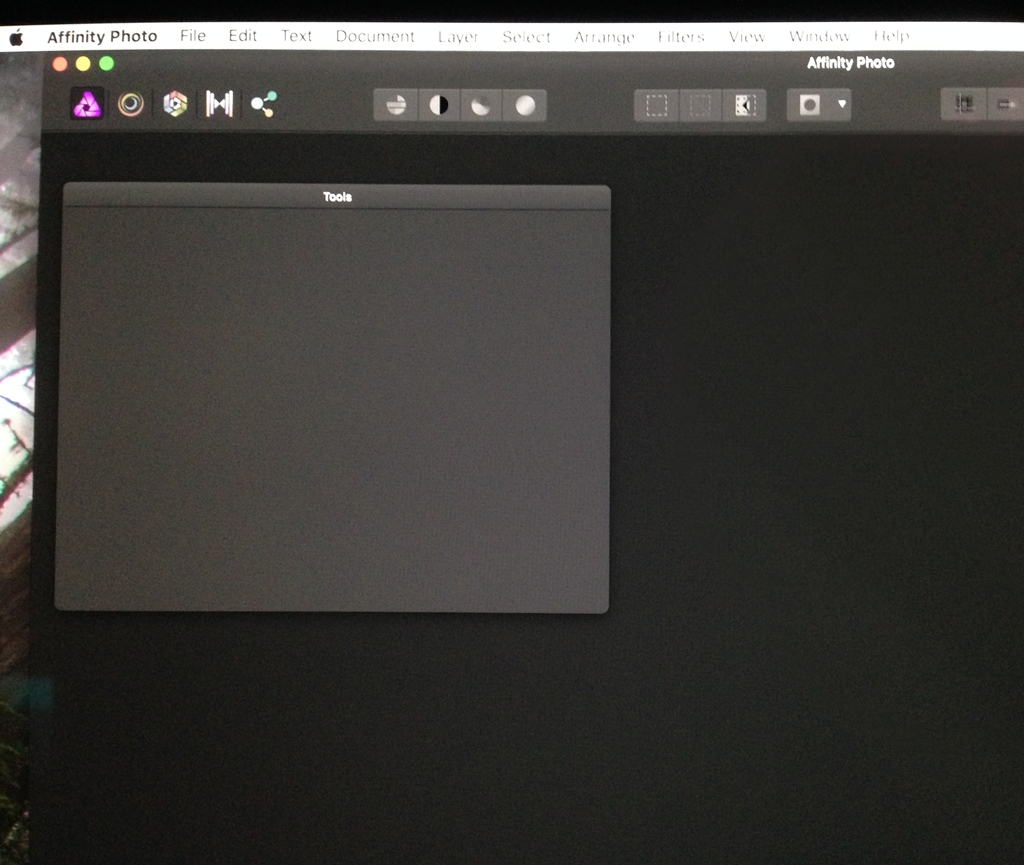Image resolution: width=1024 pixels, height=865 pixels.
Task: Open the Help menu
Action: (x=891, y=36)
